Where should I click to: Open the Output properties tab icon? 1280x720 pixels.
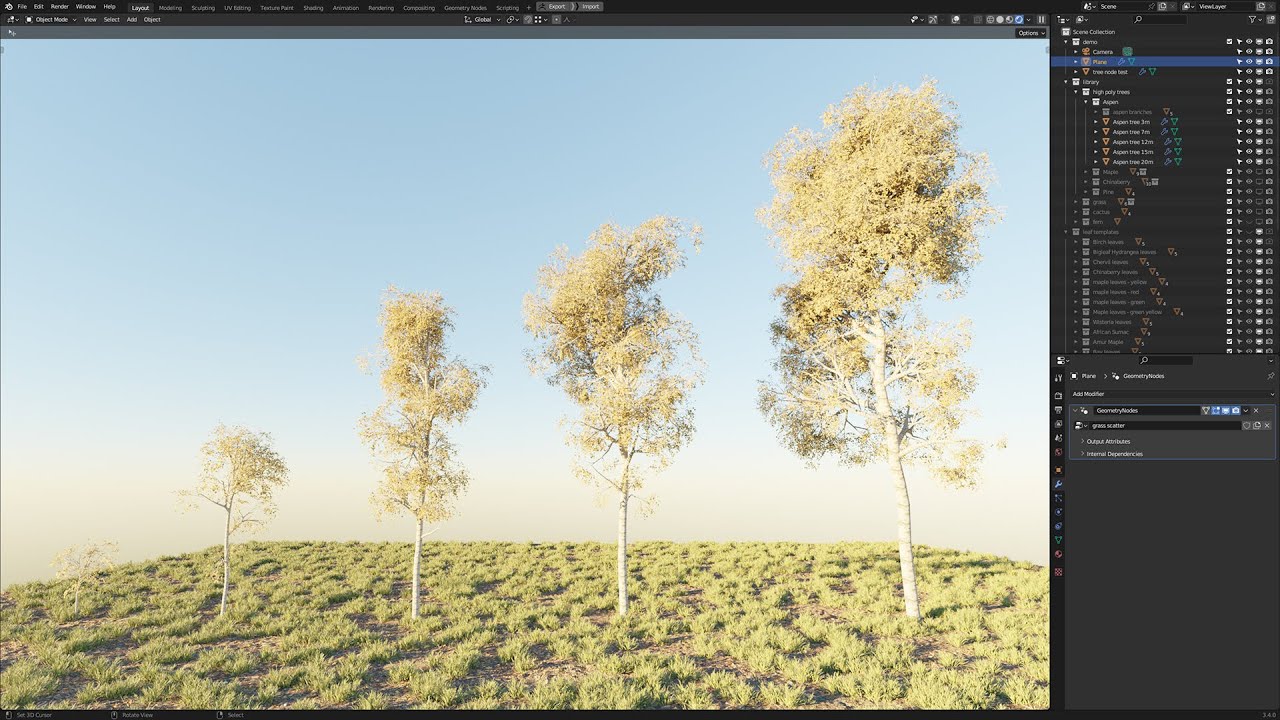[x=1058, y=410]
